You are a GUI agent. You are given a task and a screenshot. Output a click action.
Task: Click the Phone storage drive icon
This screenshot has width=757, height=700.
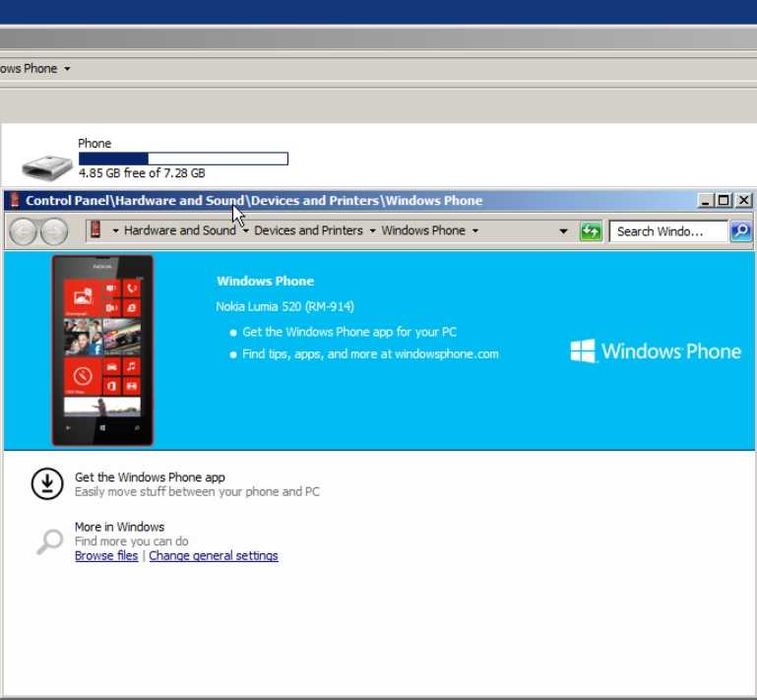point(47,167)
